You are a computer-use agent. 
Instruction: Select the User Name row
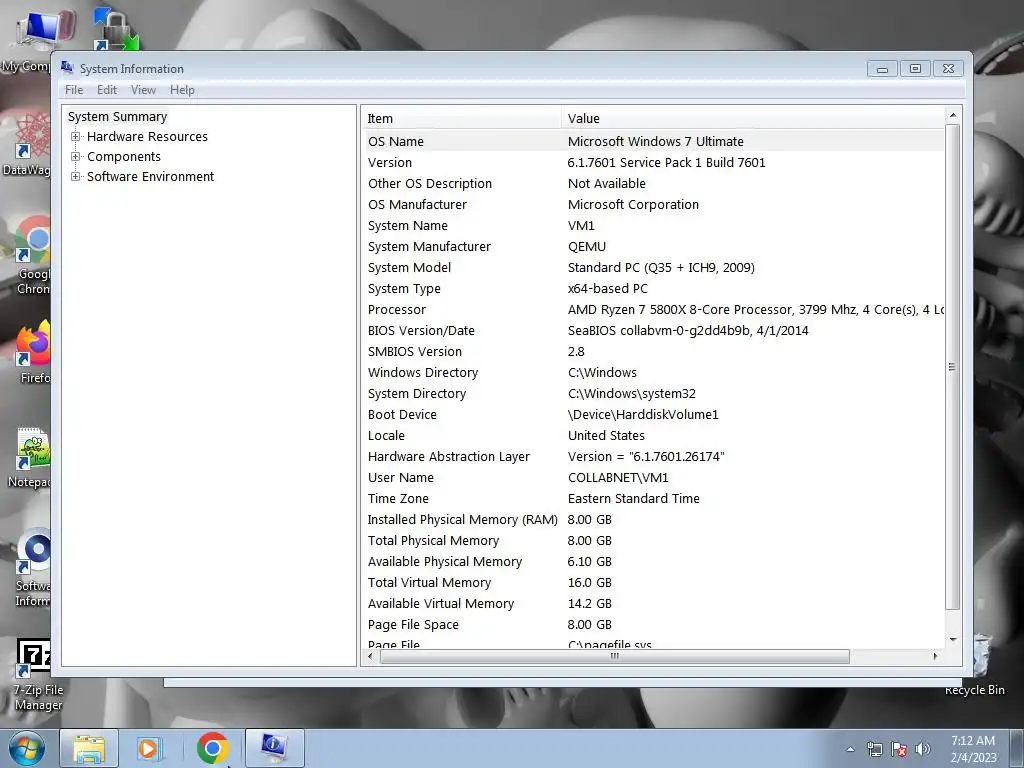[653, 477]
